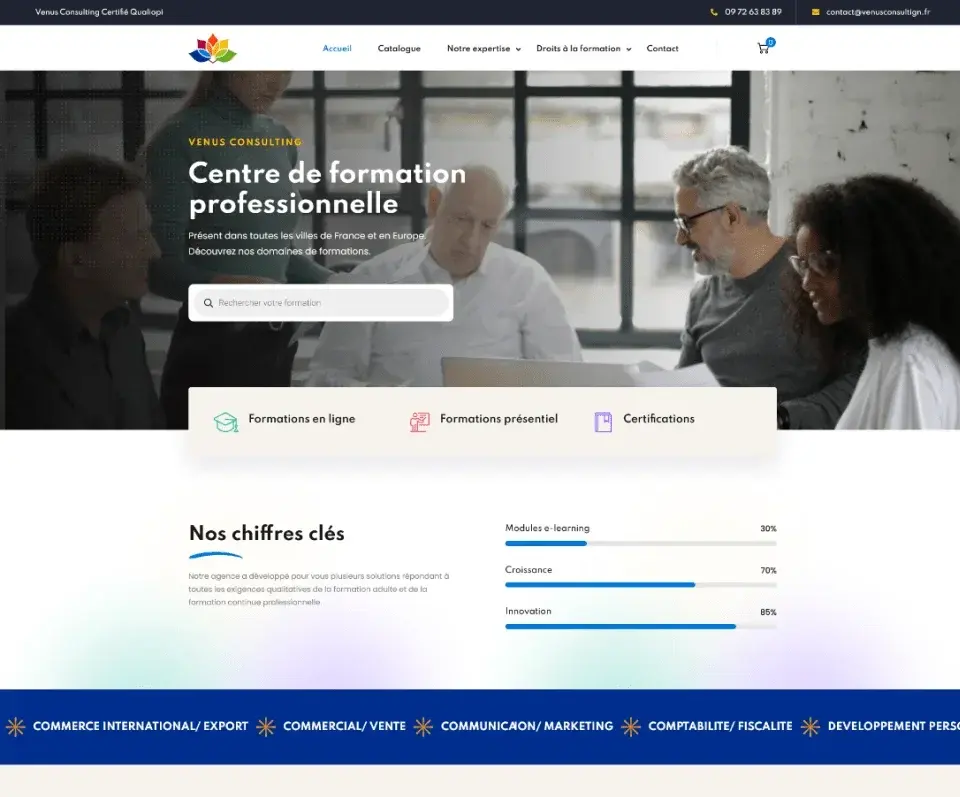The image size is (960, 797).
Task: Click the Venus Consulting lotus logo
Action: pyautogui.click(x=210, y=47)
